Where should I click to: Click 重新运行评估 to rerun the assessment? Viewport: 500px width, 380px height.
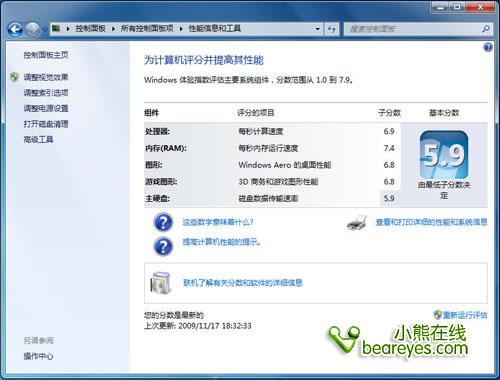465,315
